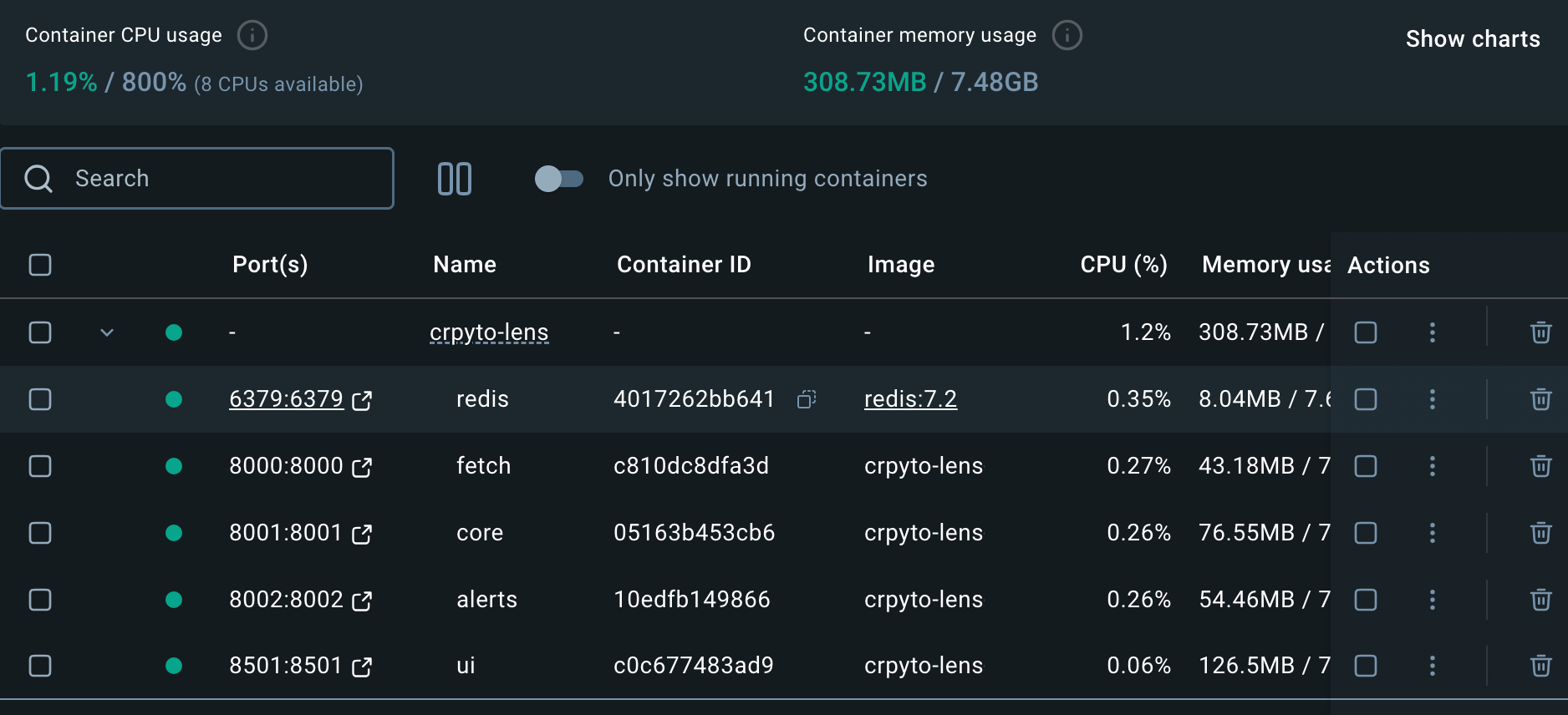Open more actions menu for ui
1568x715 pixels.
(x=1433, y=666)
